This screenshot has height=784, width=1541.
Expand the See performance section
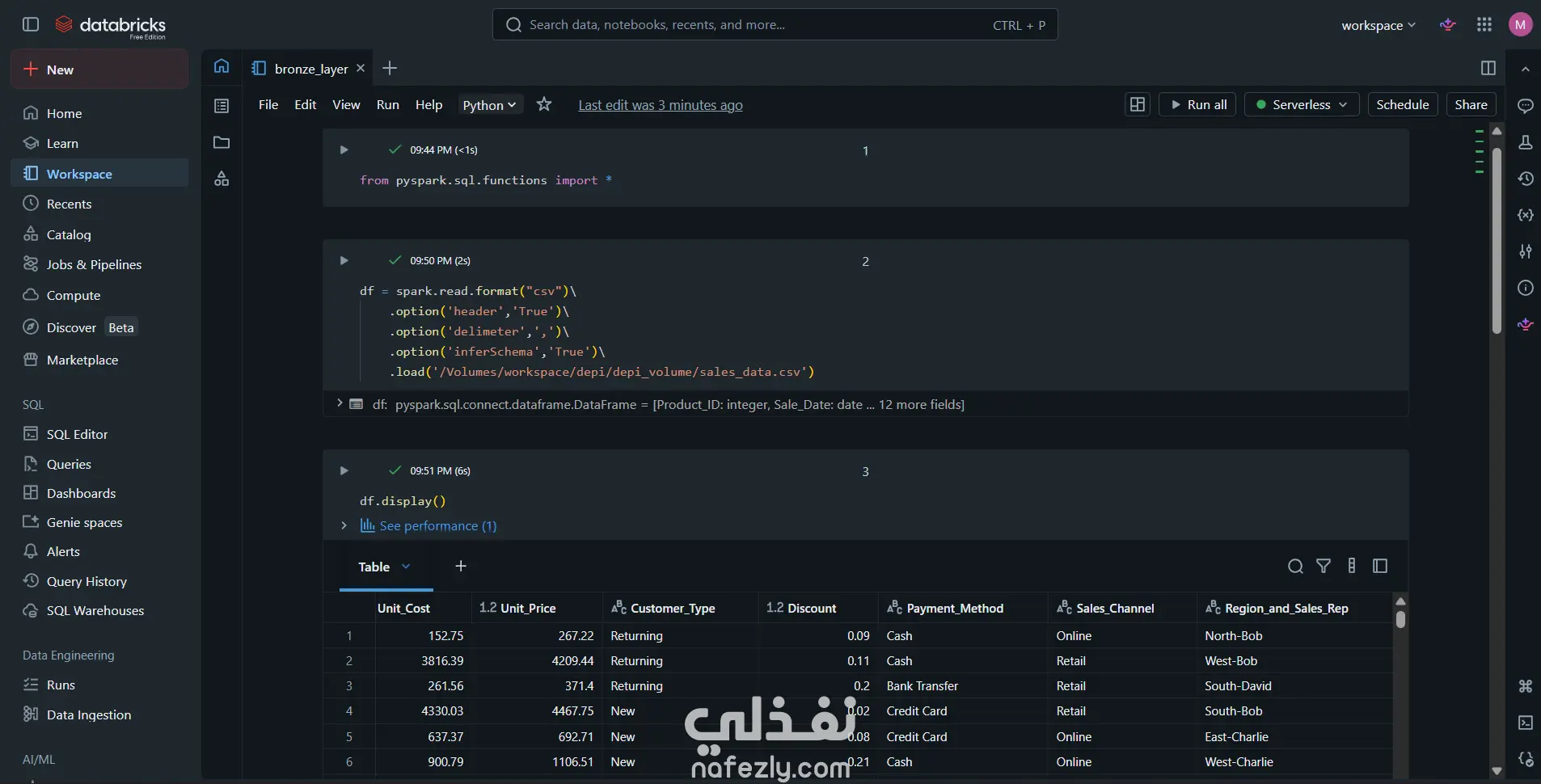pos(344,525)
